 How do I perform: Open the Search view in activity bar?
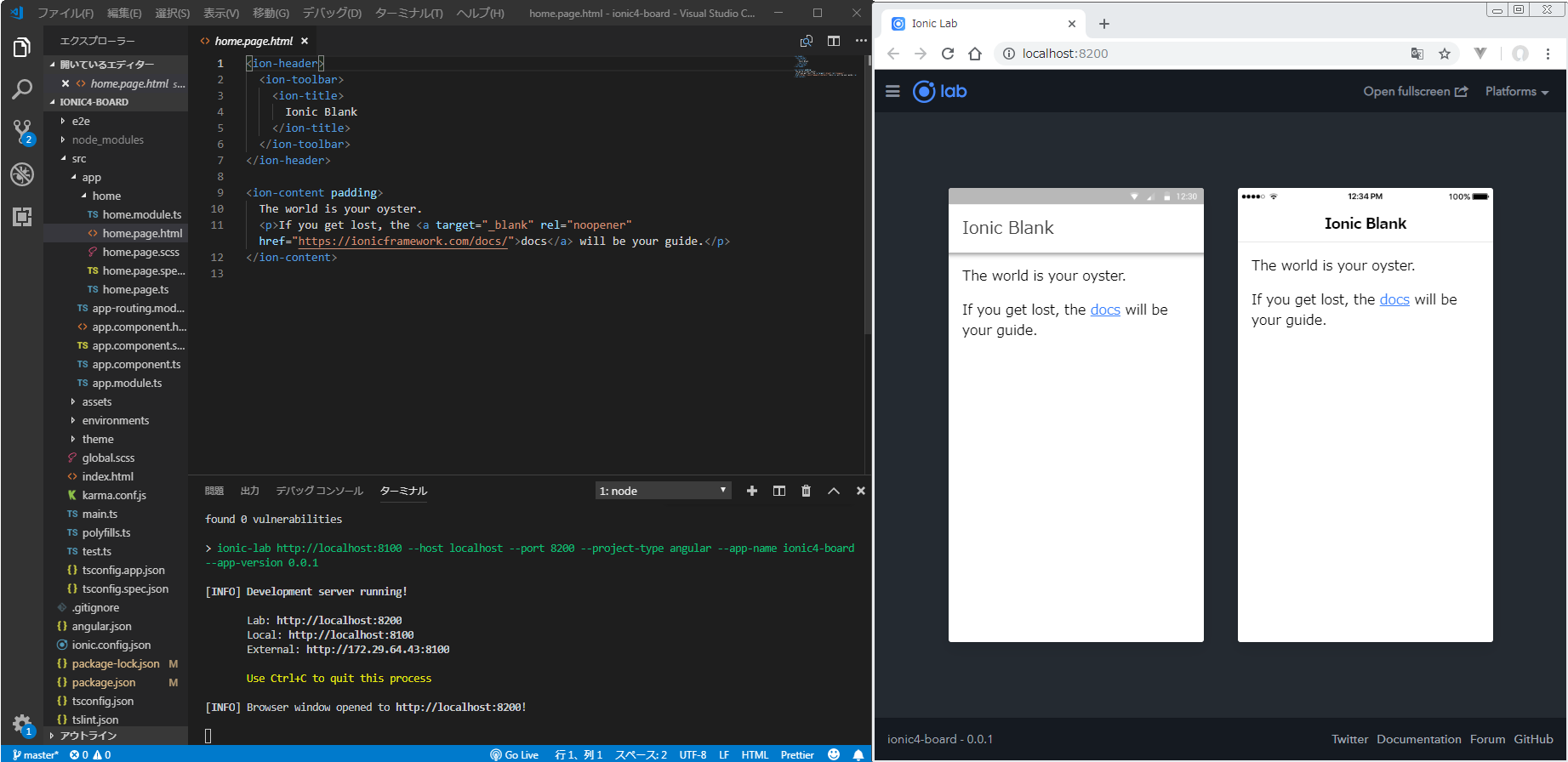pos(22,89)
